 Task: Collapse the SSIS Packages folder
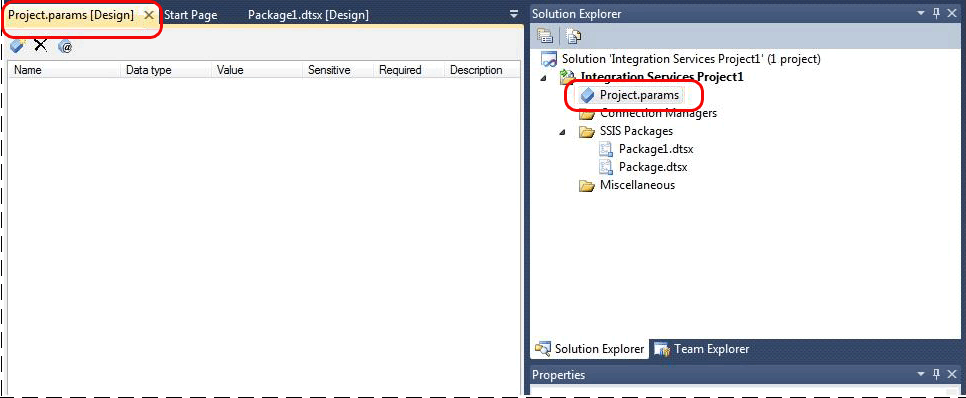coord(563,132)
